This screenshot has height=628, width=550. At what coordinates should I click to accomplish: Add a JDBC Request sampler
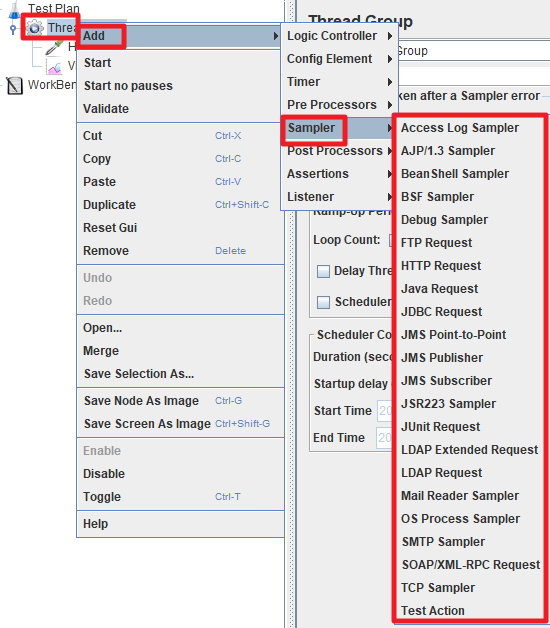tap(470, 312)
